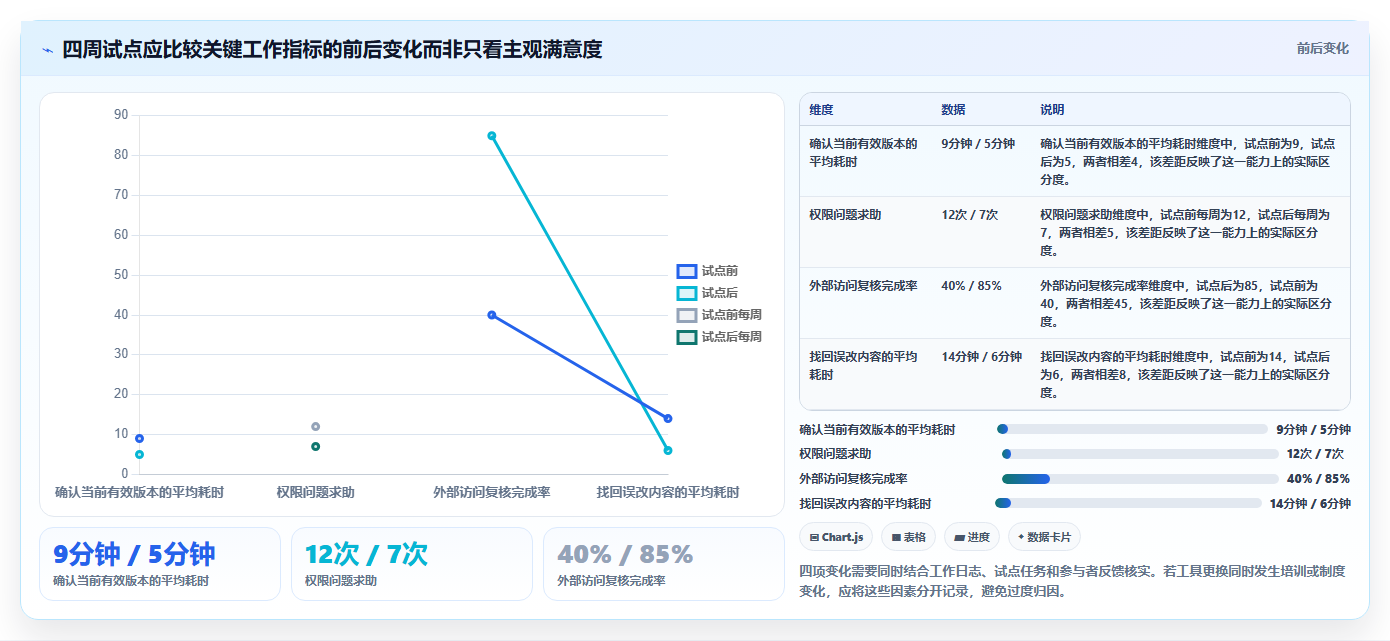Image resolution: width=1390 pixels, height=641 pixels.
Task: Click the icon inside the 表格 chip
Action: tap(897, 537)
